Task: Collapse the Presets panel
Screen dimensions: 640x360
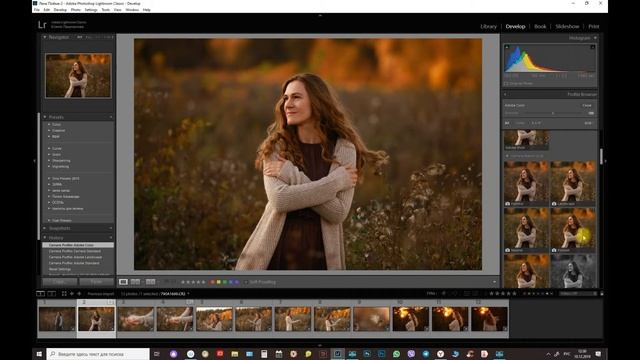Action: [x=45, y=117]
